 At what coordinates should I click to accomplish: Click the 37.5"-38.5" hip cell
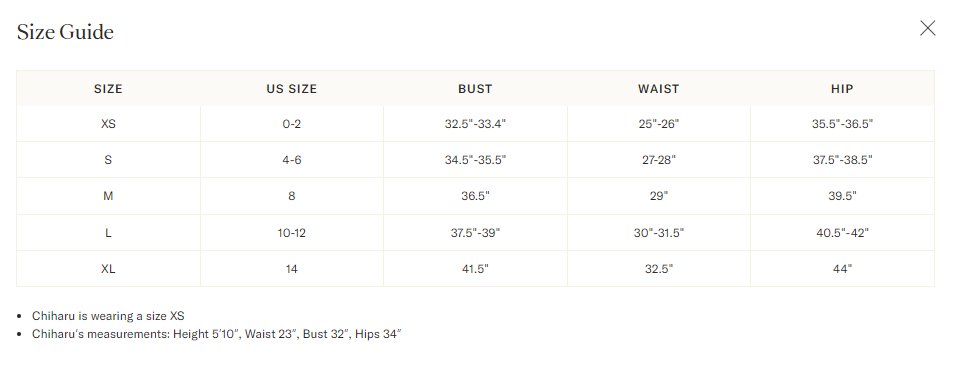(x=842, y=160)
